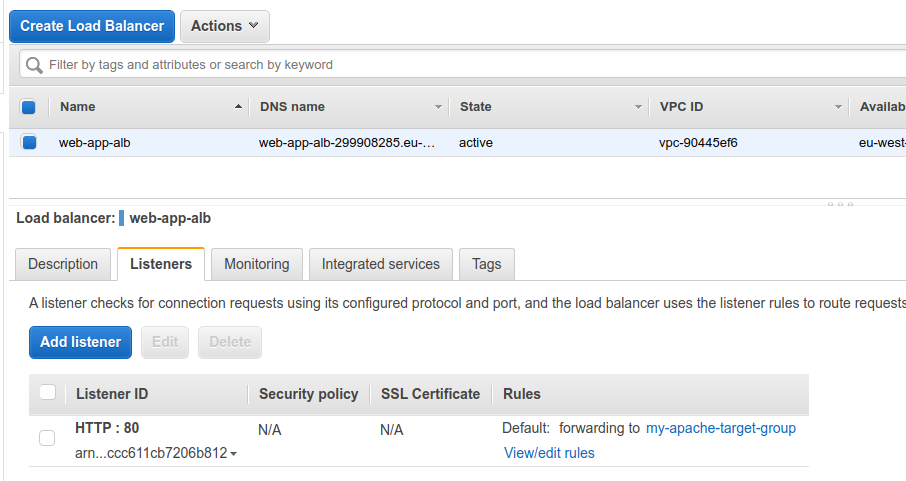This screenshot has width=906, height=481.
Task: Open the VPC ID column dropdown arrow
Action: pyautogui.click(x=838, y=107)
